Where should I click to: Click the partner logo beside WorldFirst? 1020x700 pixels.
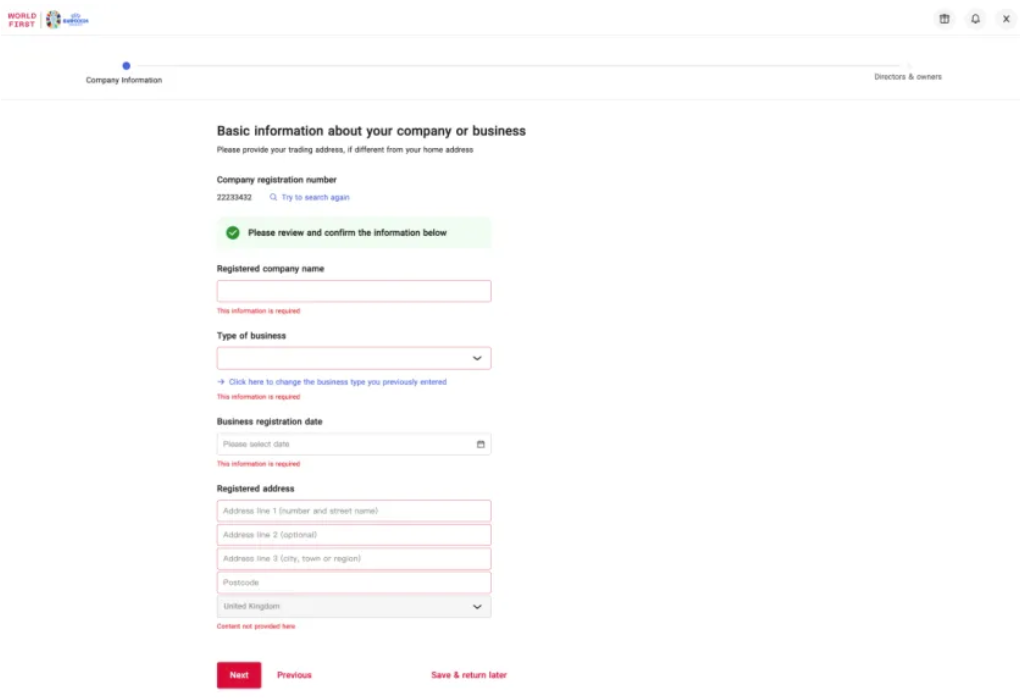tap(68, 19)
